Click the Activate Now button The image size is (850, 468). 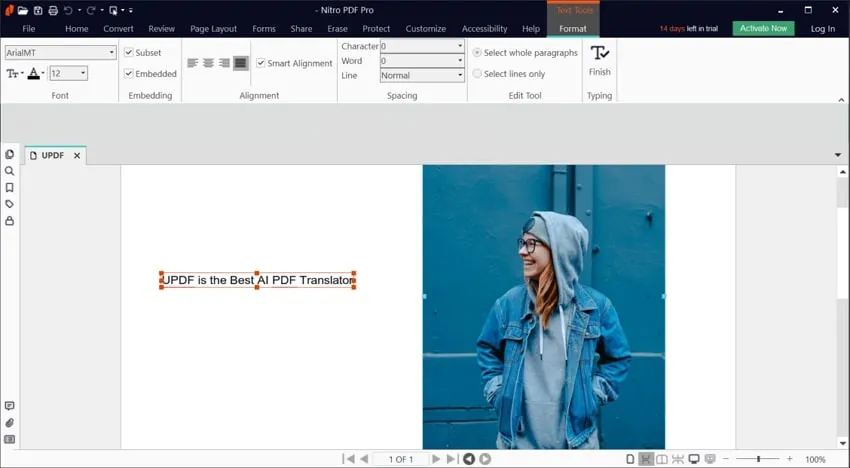(x=763, y=28)
